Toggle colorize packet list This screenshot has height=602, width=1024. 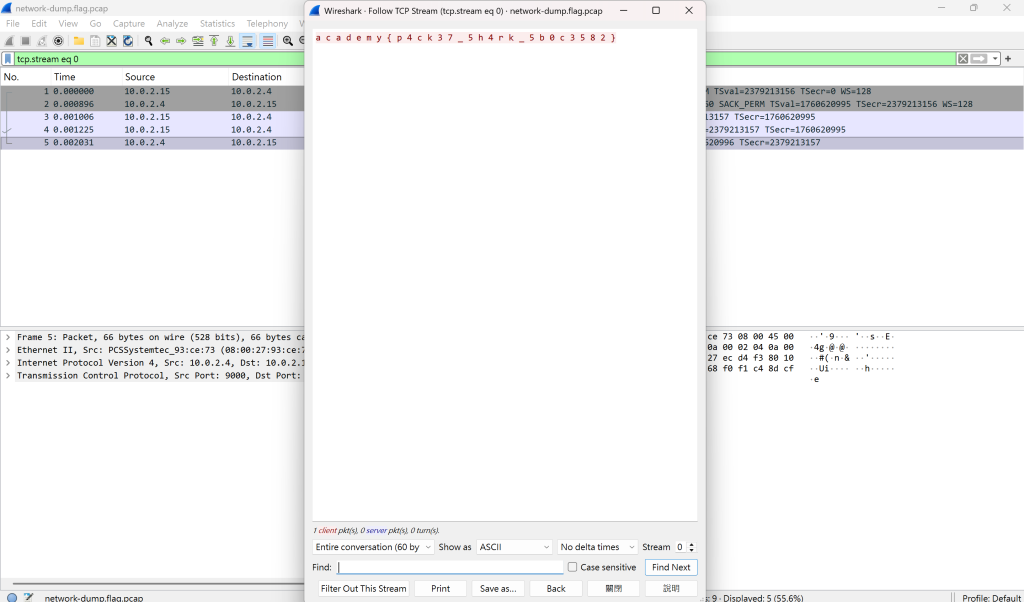pyautogui.click(x=268, y=40)
